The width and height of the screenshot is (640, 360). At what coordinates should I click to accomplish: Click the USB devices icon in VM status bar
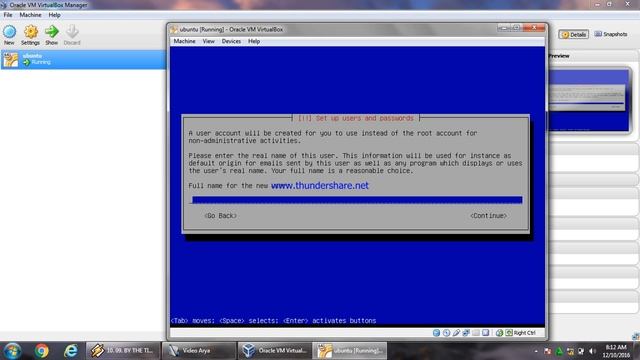[x=456, y=333]
